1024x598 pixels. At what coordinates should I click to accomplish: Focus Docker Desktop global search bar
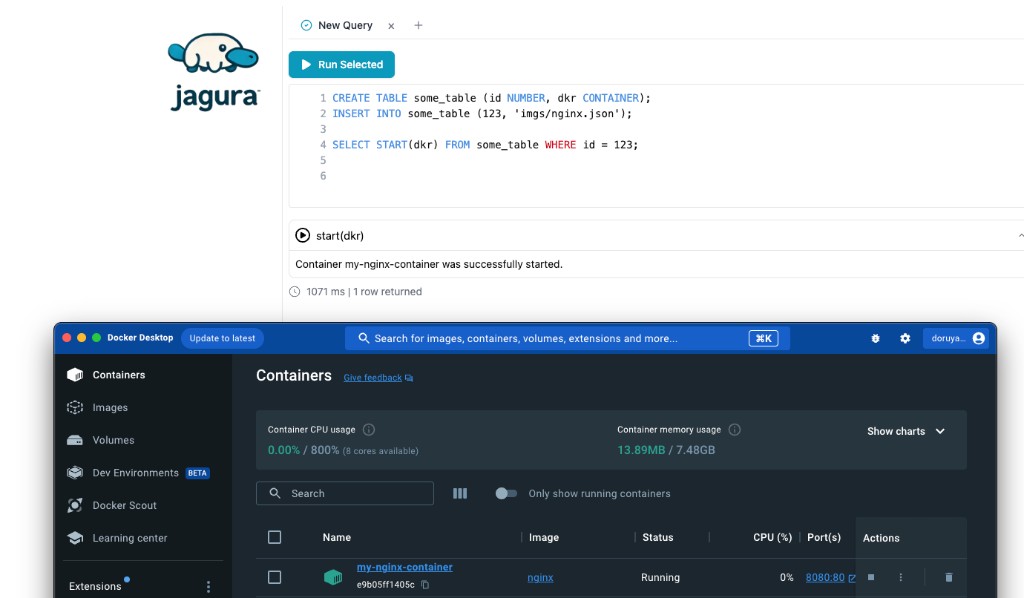(567, 338)
